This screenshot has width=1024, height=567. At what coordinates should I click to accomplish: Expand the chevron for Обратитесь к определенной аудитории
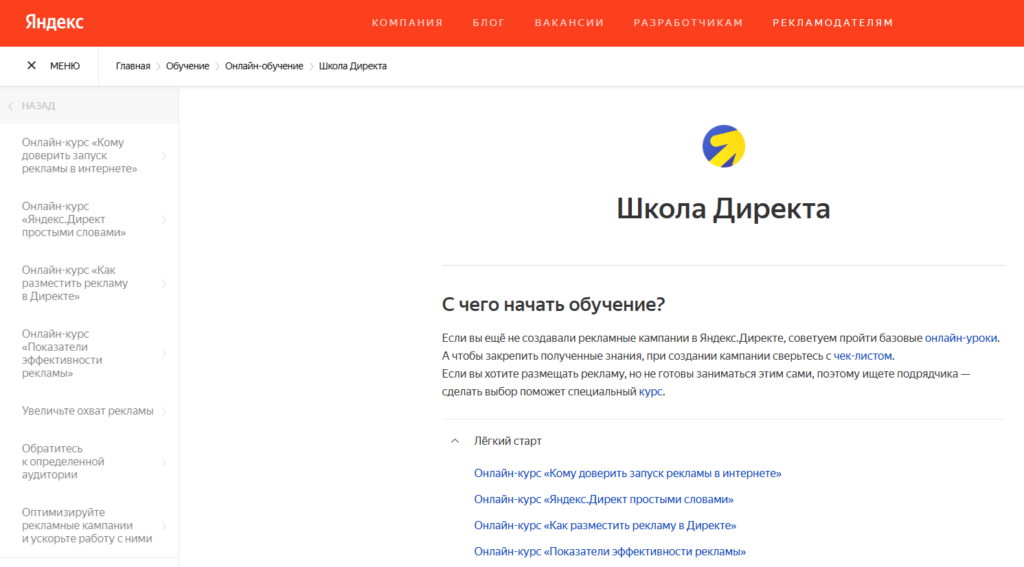pos(164,462)
